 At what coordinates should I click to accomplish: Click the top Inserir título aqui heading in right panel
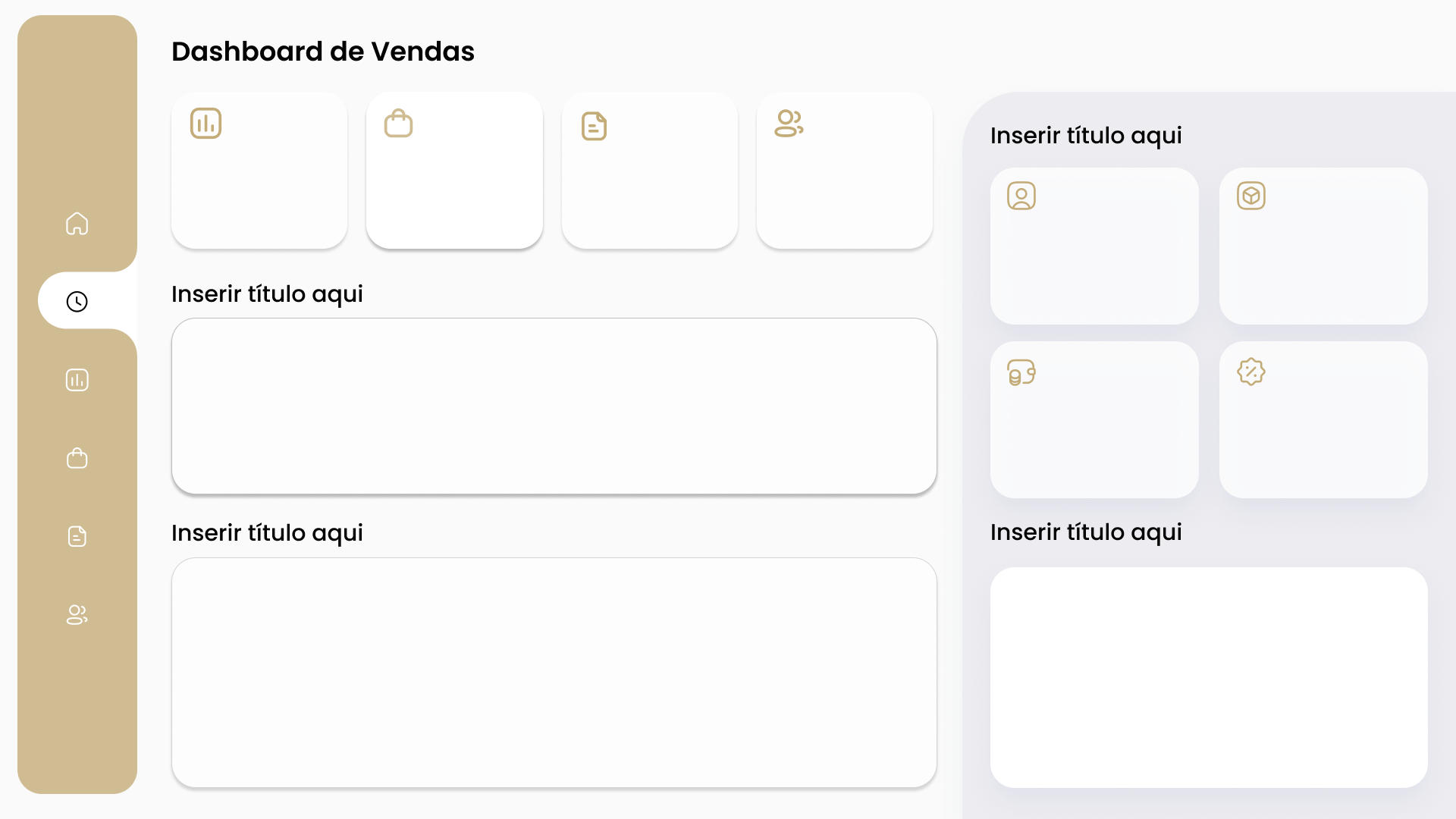[1086, 136]
